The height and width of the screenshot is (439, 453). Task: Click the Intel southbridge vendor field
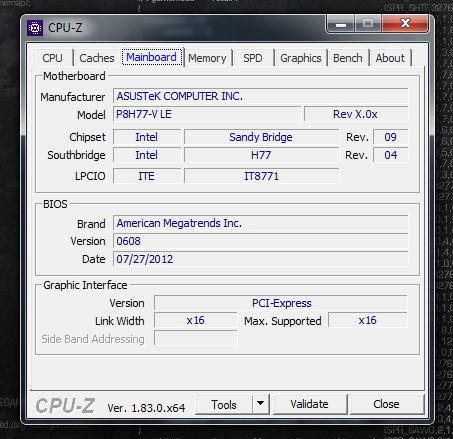[147, 155]
